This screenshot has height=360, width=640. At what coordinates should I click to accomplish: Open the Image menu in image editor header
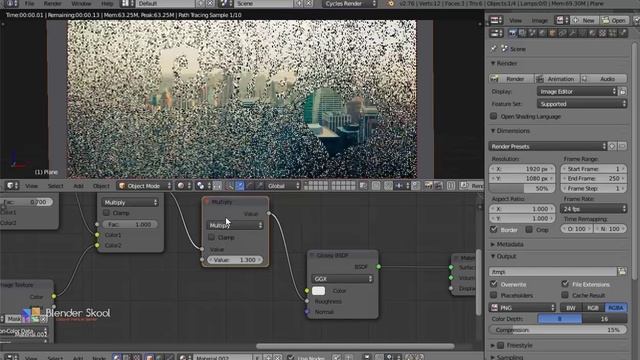(539, 20)
